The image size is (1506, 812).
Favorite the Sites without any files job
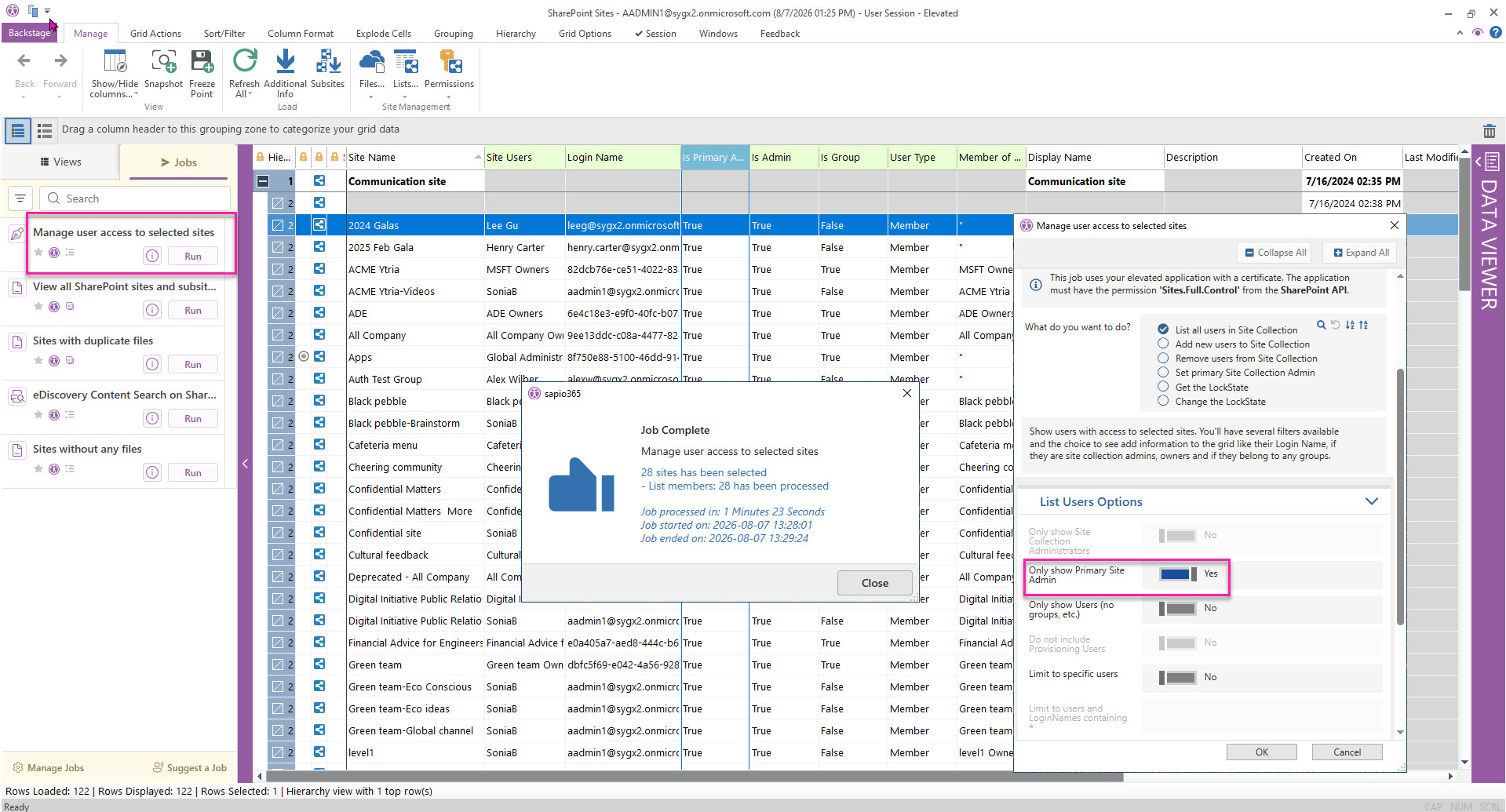pyautogui.click(x=38, y=468)
